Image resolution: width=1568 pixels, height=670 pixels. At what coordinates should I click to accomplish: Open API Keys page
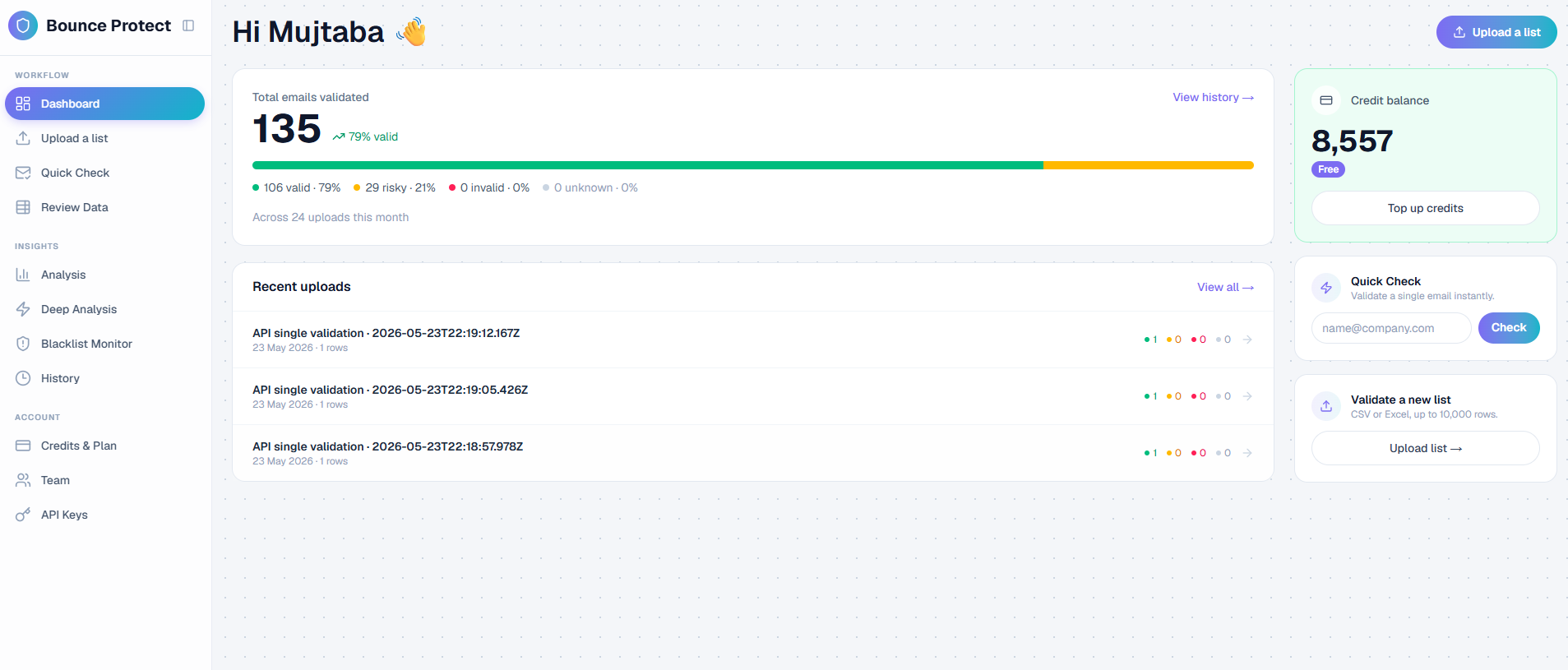pyautogui.click(x=104, y=515)
